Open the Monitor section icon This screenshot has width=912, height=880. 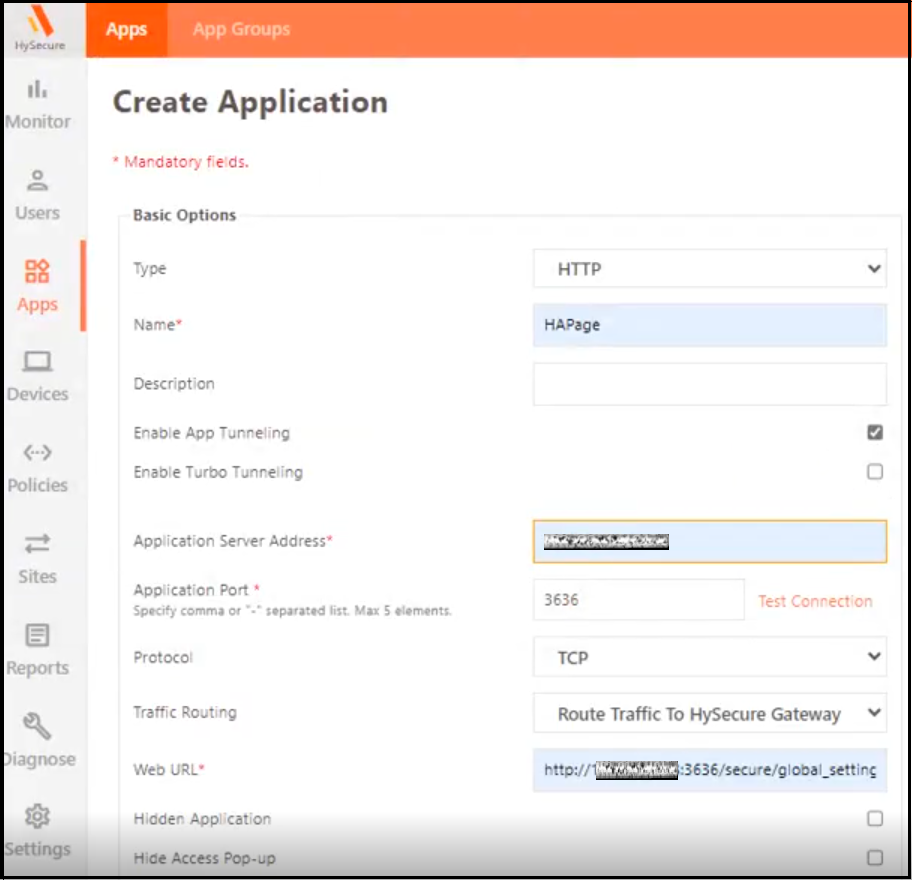37,90
